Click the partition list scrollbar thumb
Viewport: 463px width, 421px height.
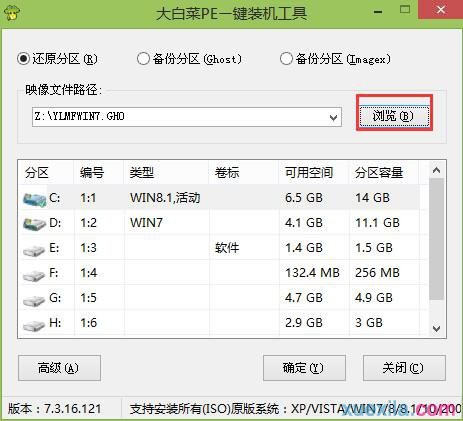pyautogui.click(x=436, y=239)
